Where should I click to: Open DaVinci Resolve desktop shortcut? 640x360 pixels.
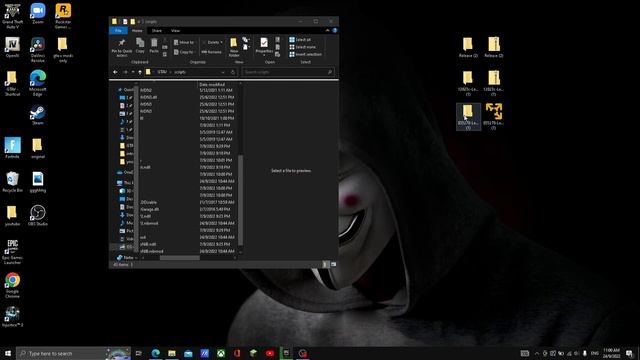pos(38,50)
